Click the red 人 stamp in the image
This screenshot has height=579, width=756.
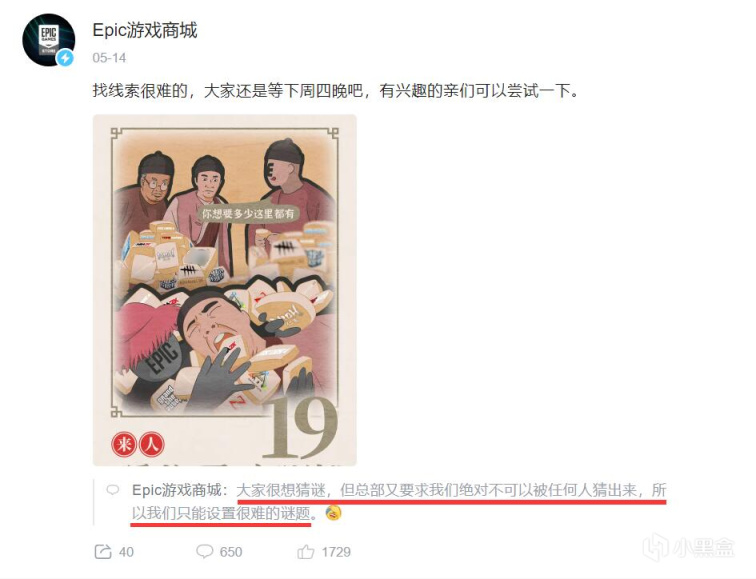[152, 444]
